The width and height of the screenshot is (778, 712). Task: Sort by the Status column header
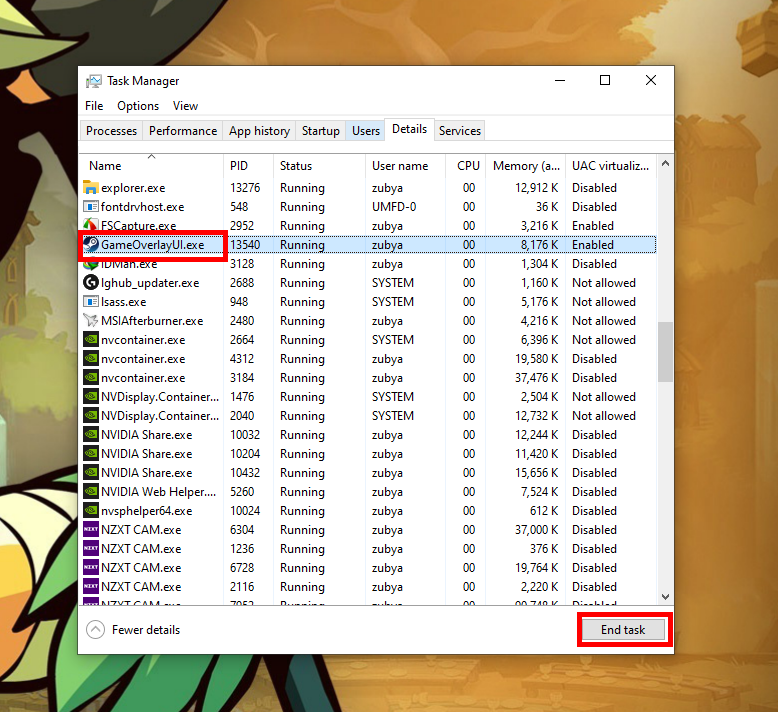tap(319, 165)
